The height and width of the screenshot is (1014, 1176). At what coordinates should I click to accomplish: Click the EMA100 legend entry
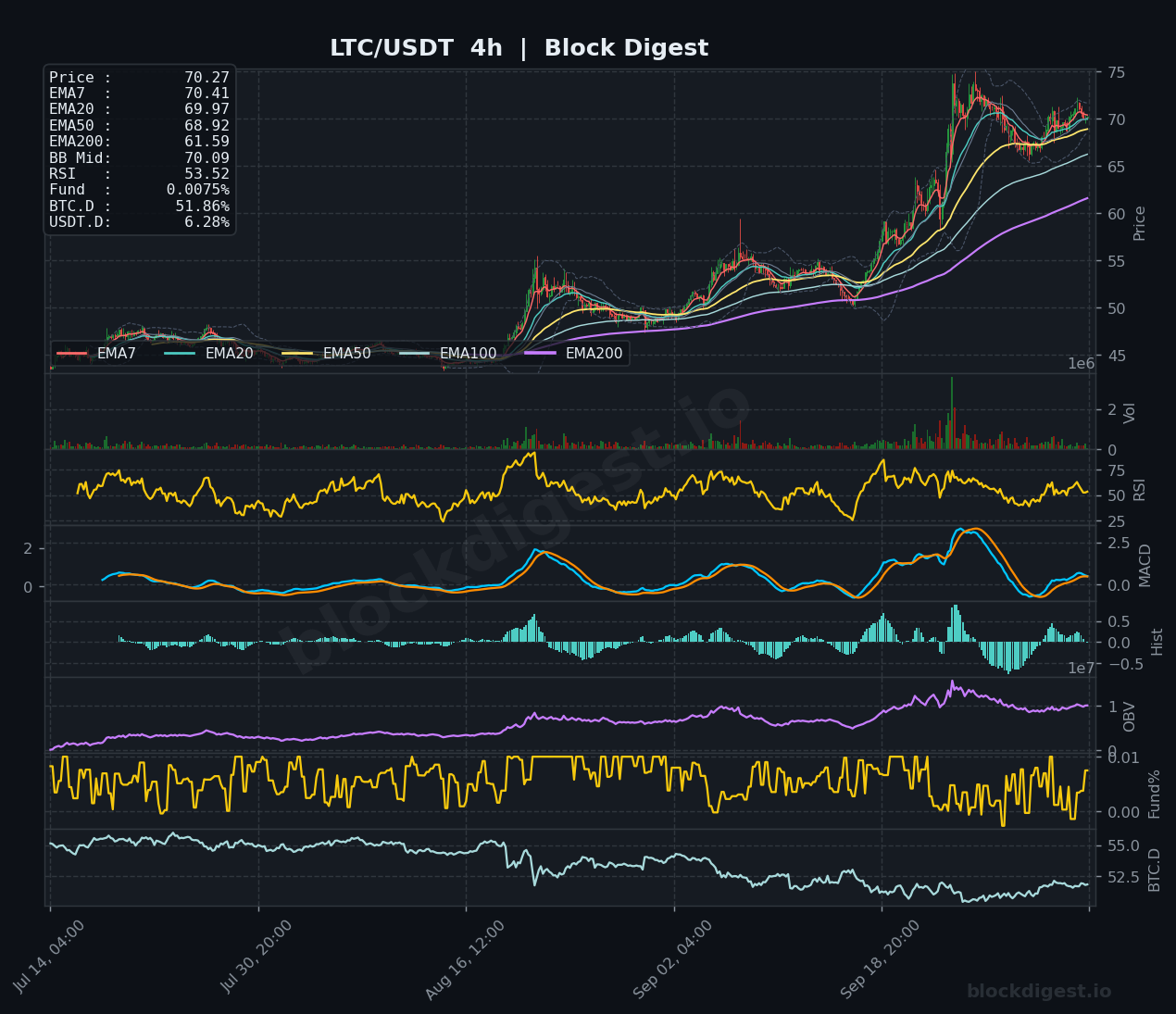[x=447, y=354]
